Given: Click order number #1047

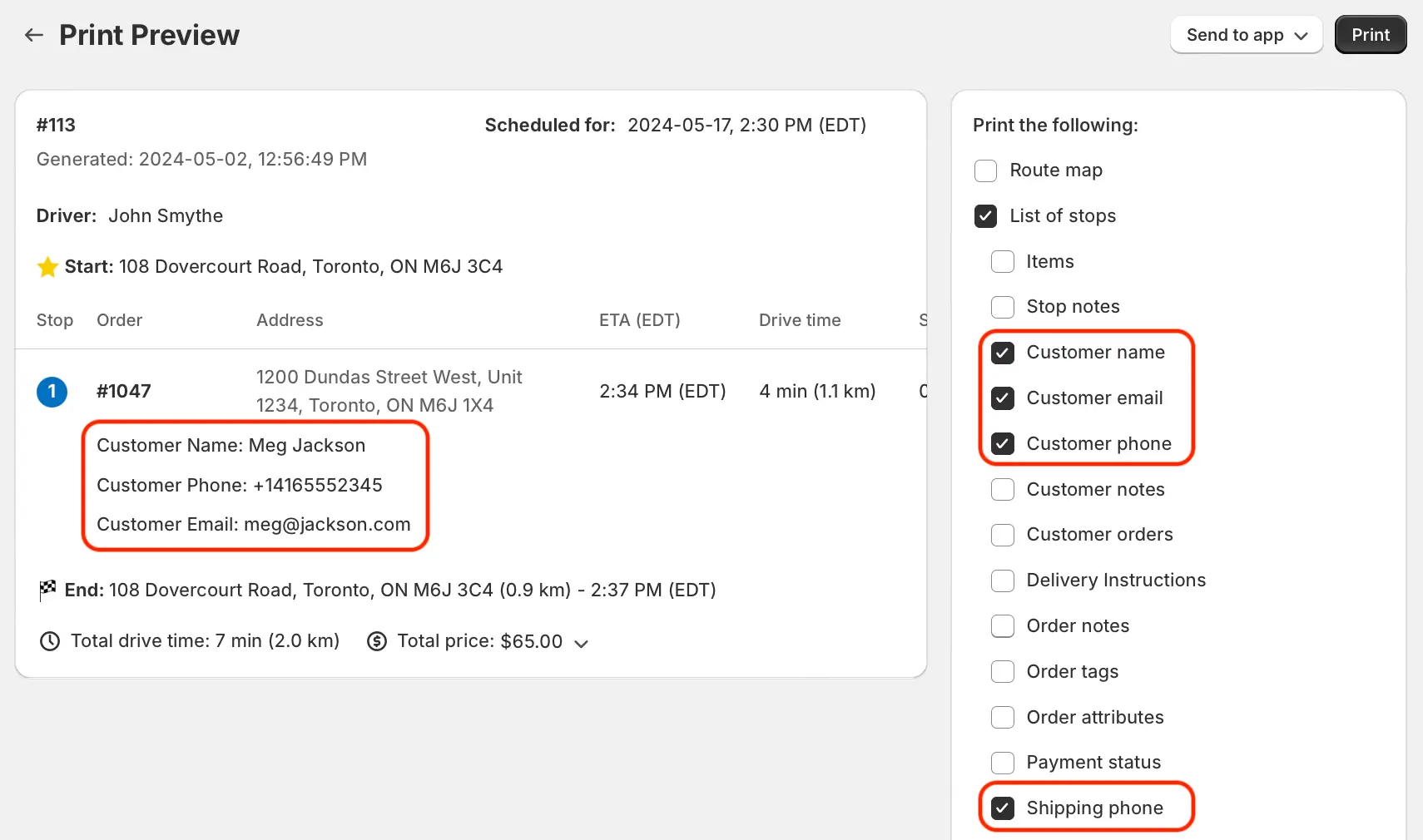Looking at the screenshot, I should point(124,392).
